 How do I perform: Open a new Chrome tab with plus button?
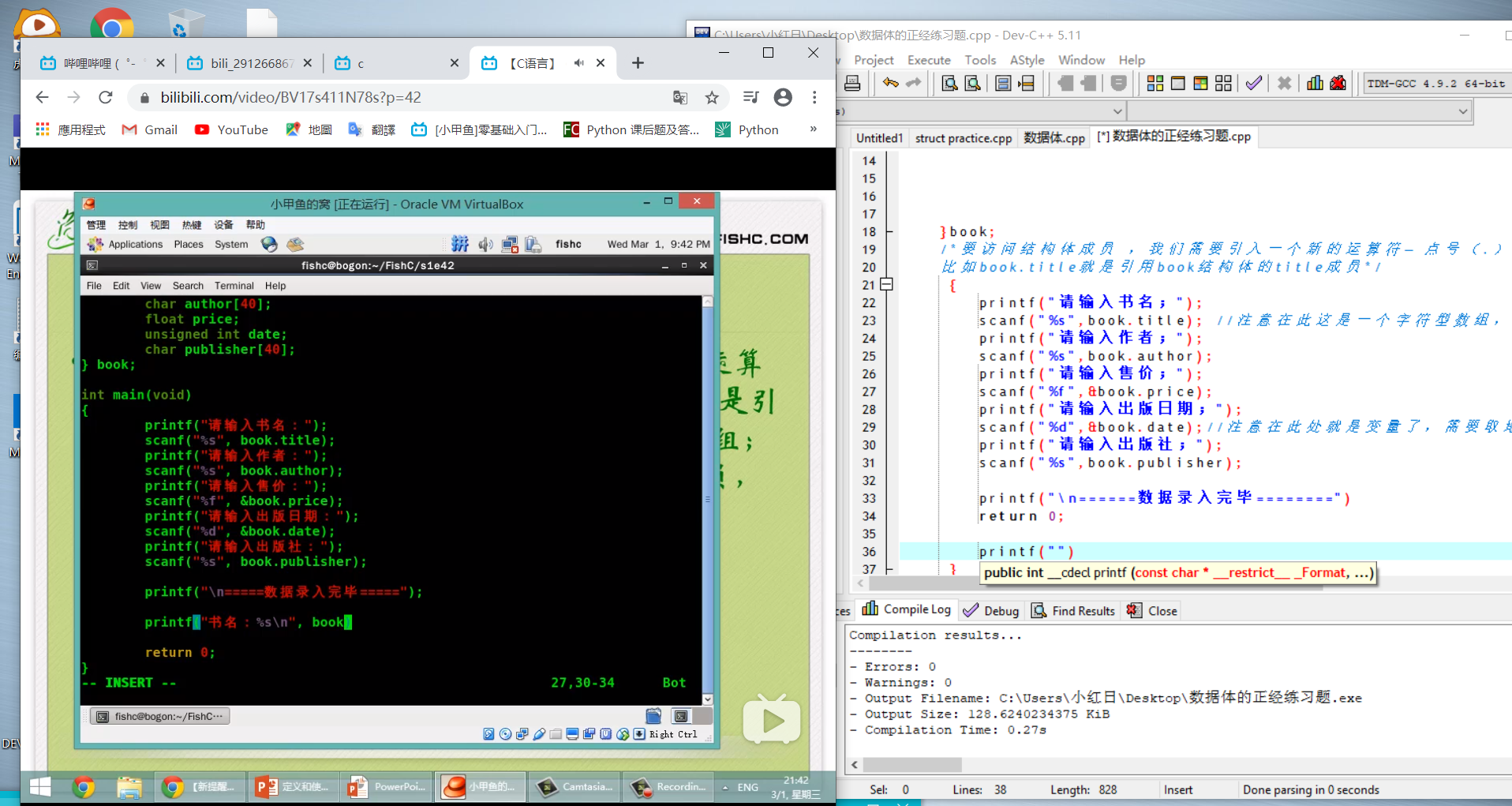click(x=638, y=63)
